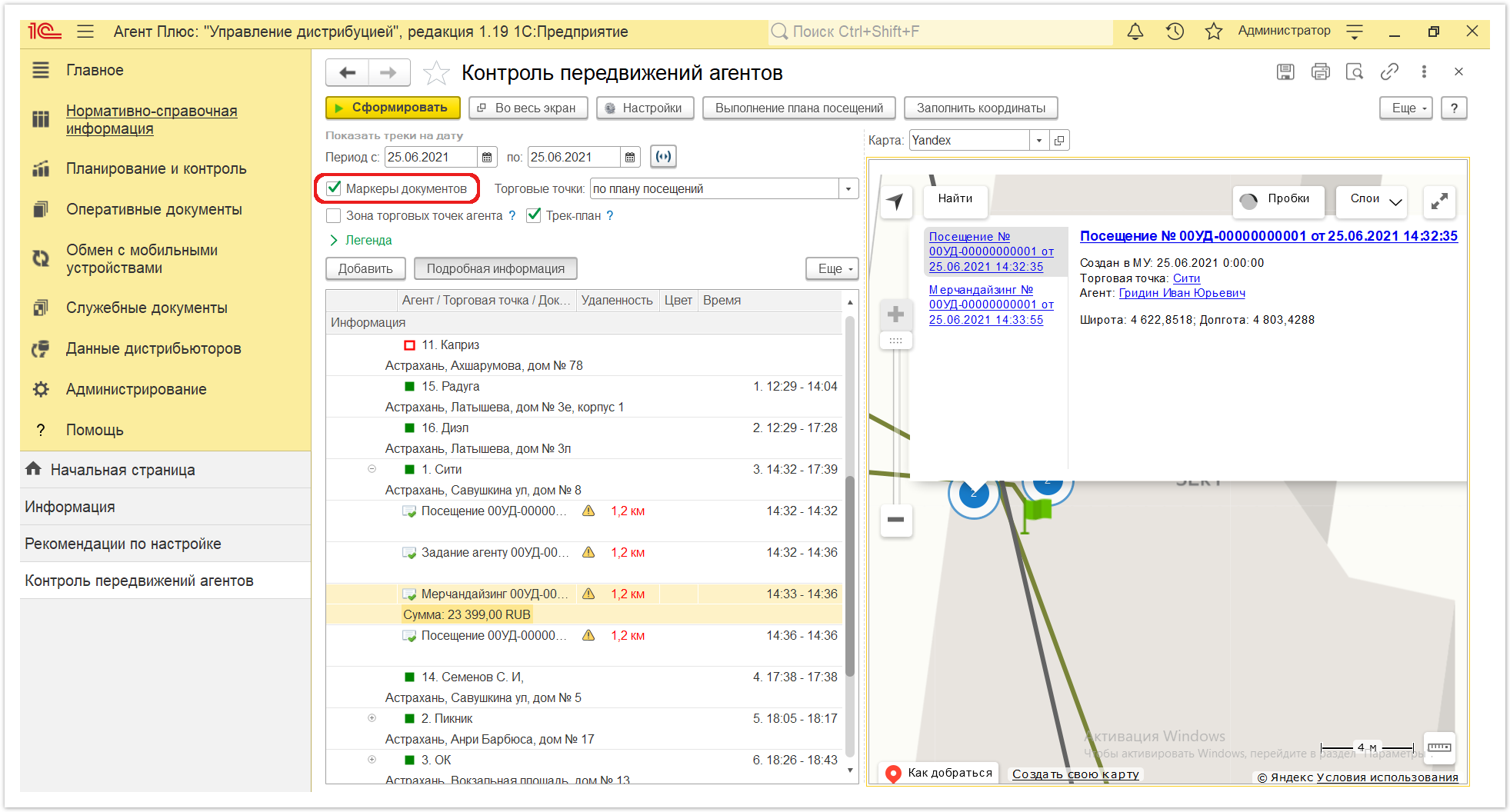Viewport: 1510px width, 812px height.
Task: Open calendar for period end date
Action: pos(630,158)
